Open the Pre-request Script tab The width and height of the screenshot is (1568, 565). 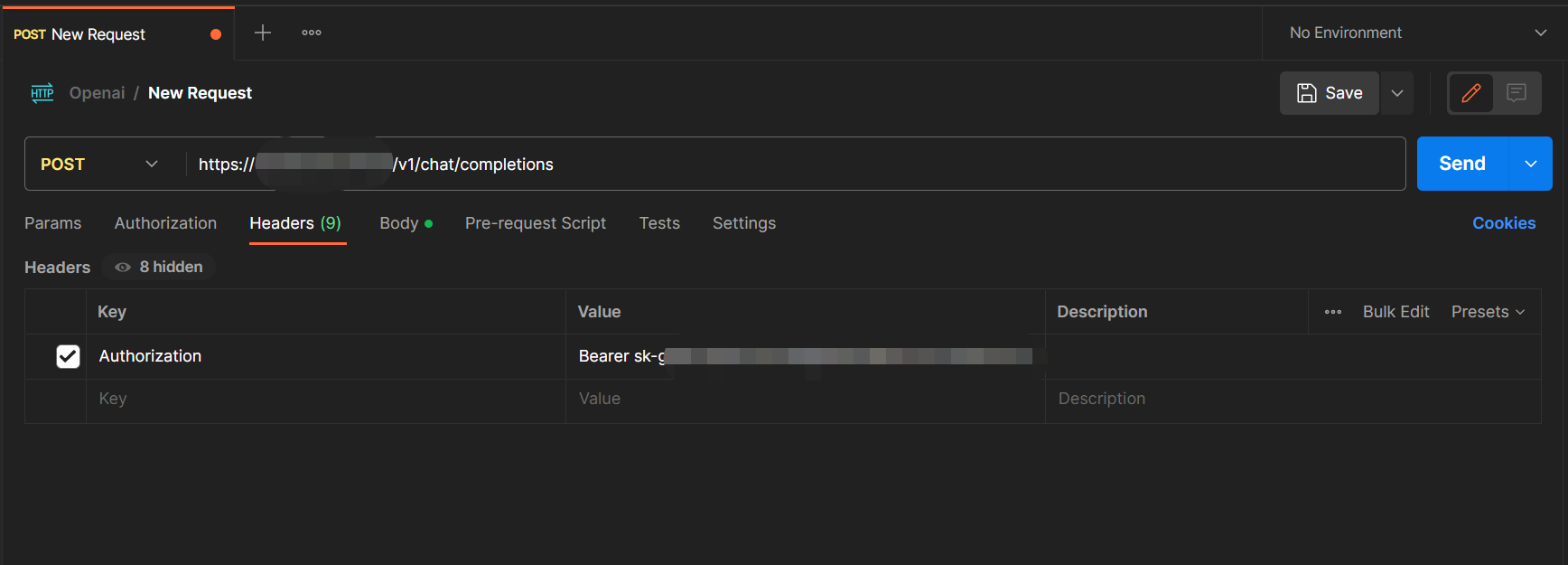(x=536, y=223)
